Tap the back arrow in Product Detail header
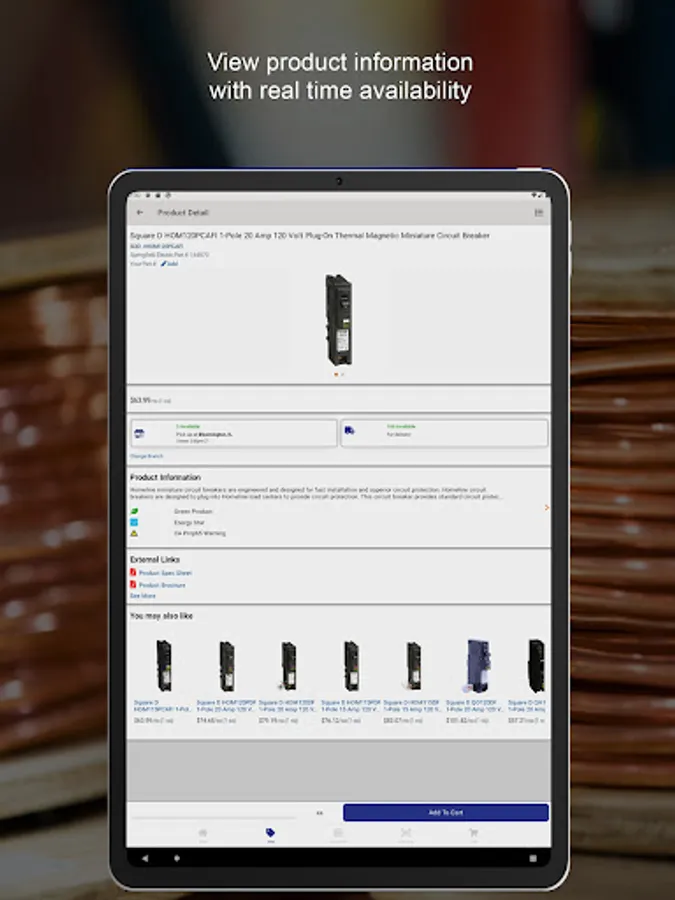The height and width of the screenshot is (900, 675). (x=139, y=212)
